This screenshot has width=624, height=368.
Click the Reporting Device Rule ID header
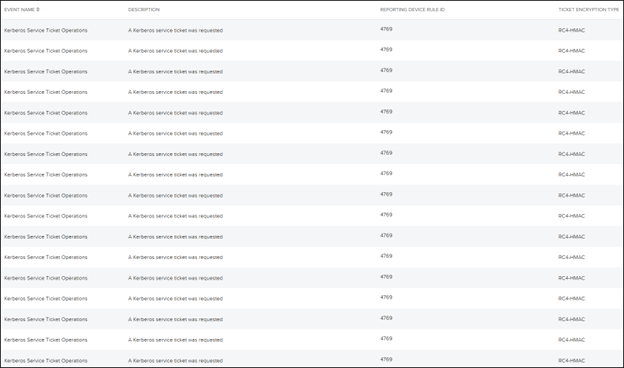[x=412, y=10]
